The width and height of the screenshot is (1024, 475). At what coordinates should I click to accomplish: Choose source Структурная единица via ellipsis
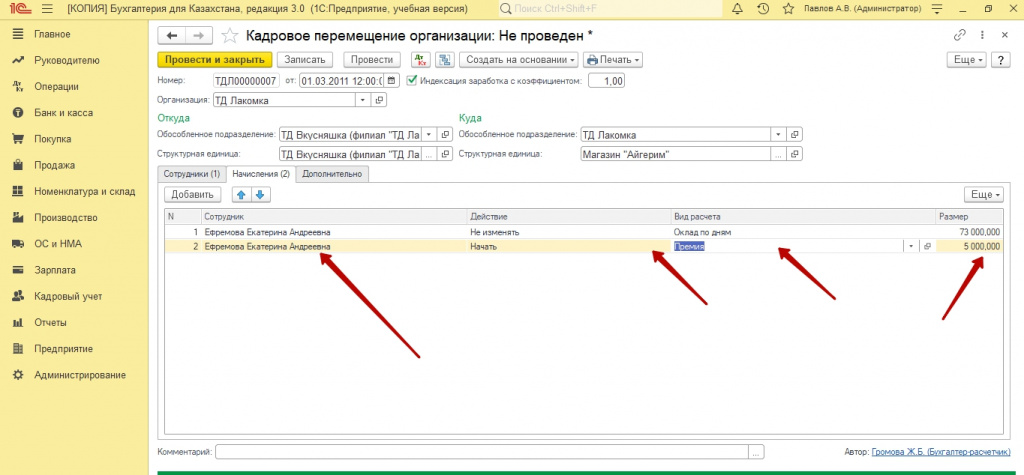428,154
